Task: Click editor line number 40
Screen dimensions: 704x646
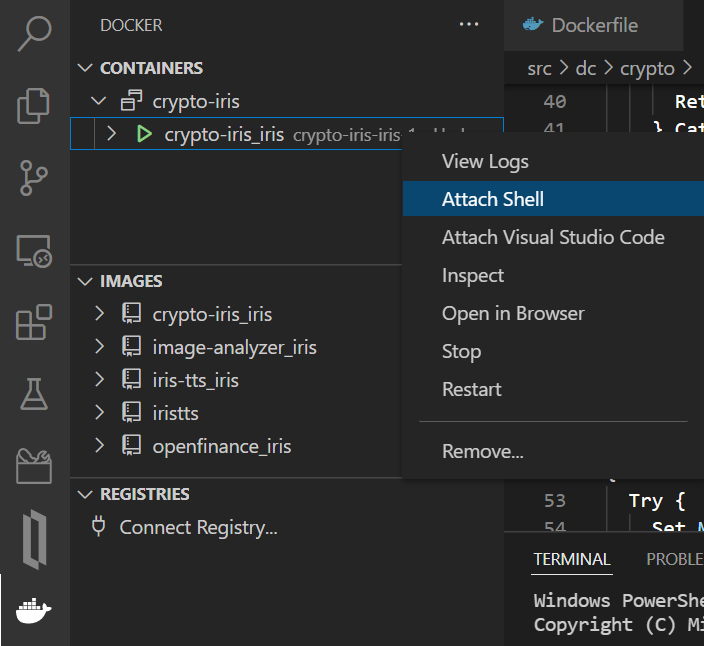Action: 555,101
